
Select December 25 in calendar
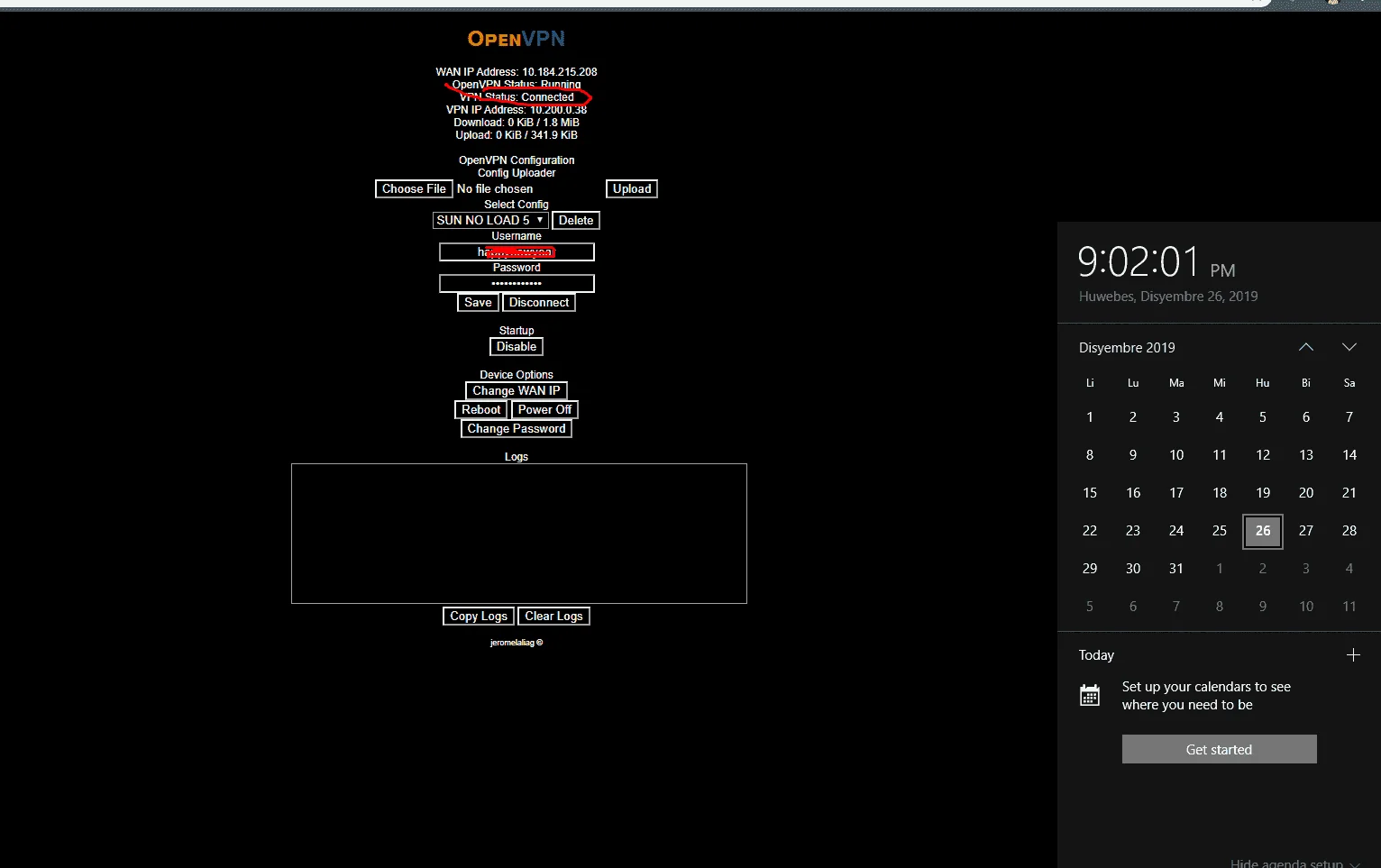[1220, 531]
